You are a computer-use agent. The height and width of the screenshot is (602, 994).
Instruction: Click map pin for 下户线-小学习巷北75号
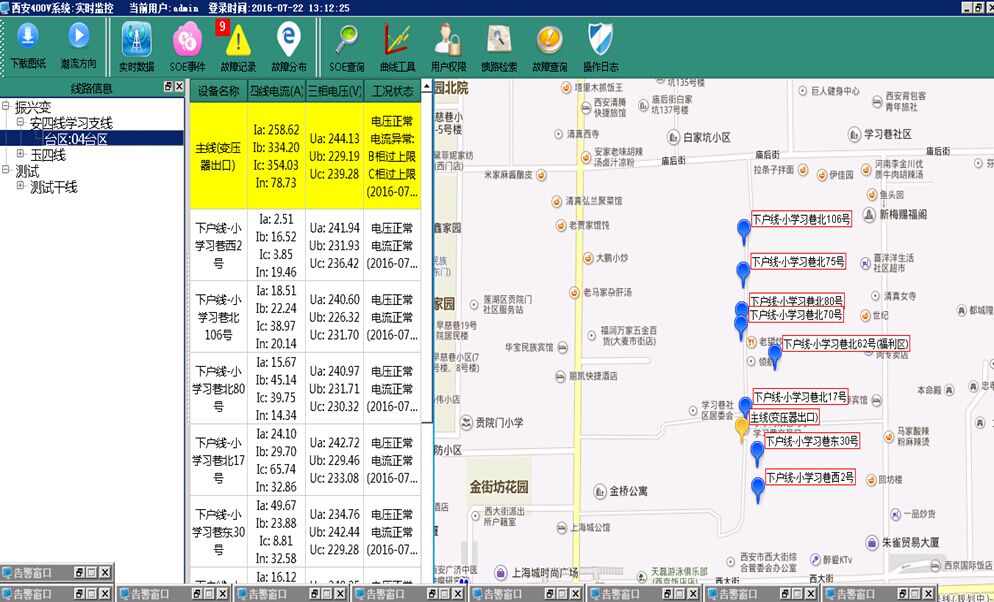[743, 274]
